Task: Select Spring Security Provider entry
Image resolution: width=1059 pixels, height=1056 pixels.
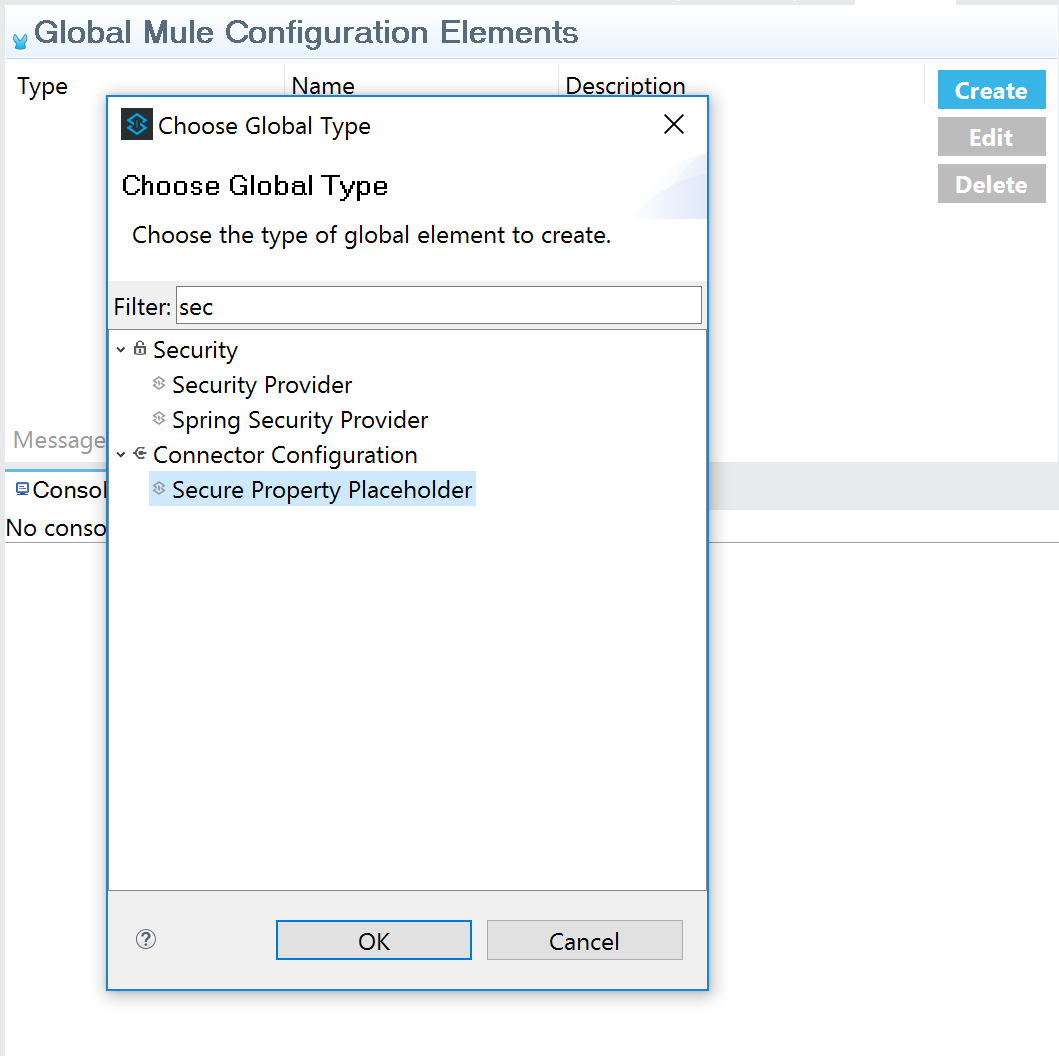Action: coord(300,420)
